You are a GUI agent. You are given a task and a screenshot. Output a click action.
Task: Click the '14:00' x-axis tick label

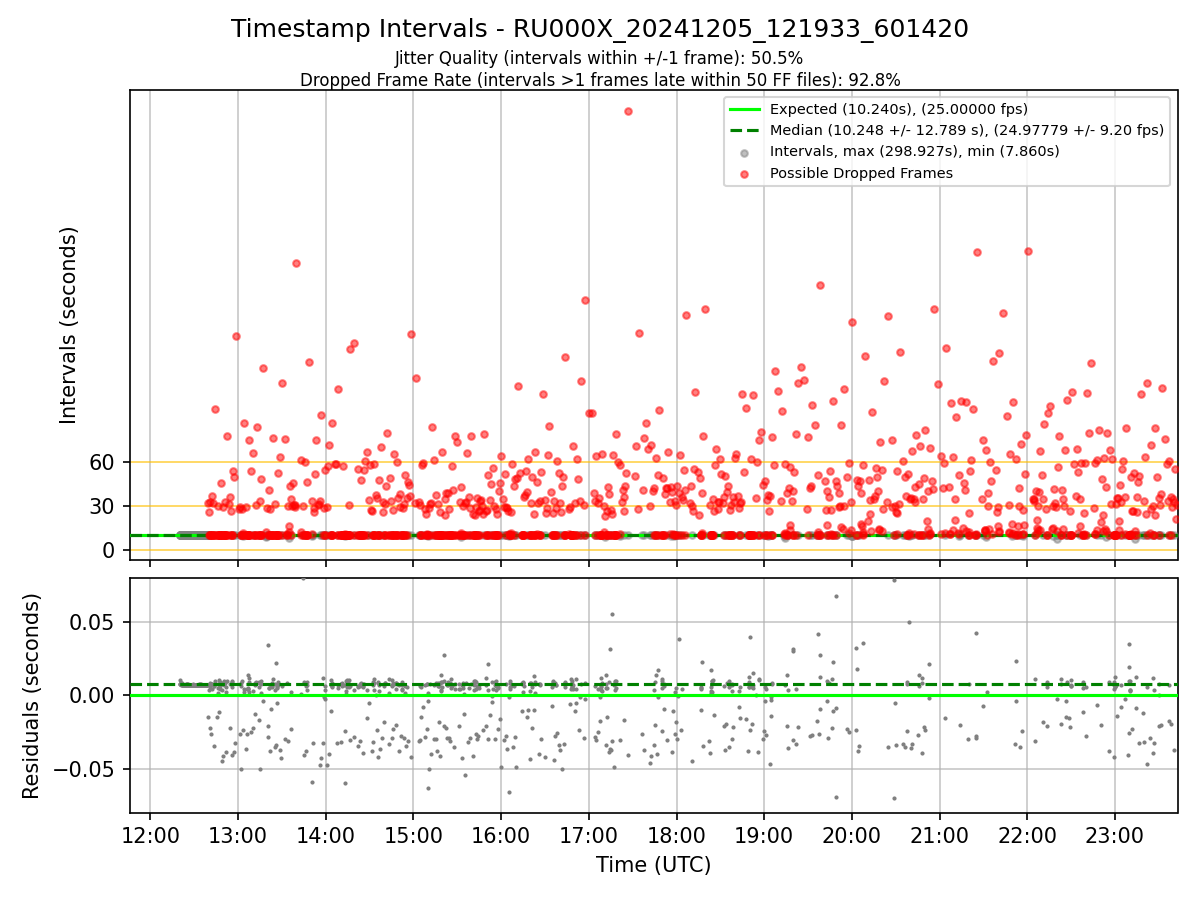point(325,836)
